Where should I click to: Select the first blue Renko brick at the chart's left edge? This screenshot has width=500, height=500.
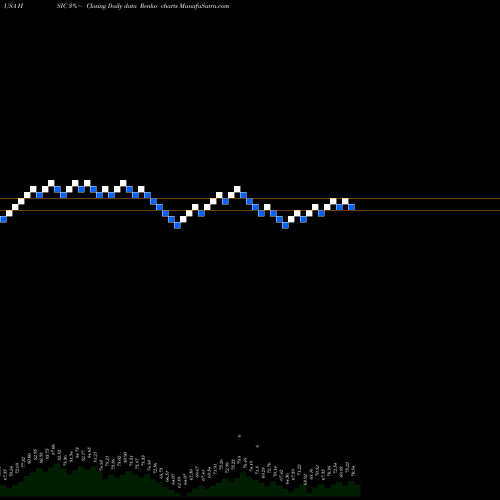(x=3, y=219)
